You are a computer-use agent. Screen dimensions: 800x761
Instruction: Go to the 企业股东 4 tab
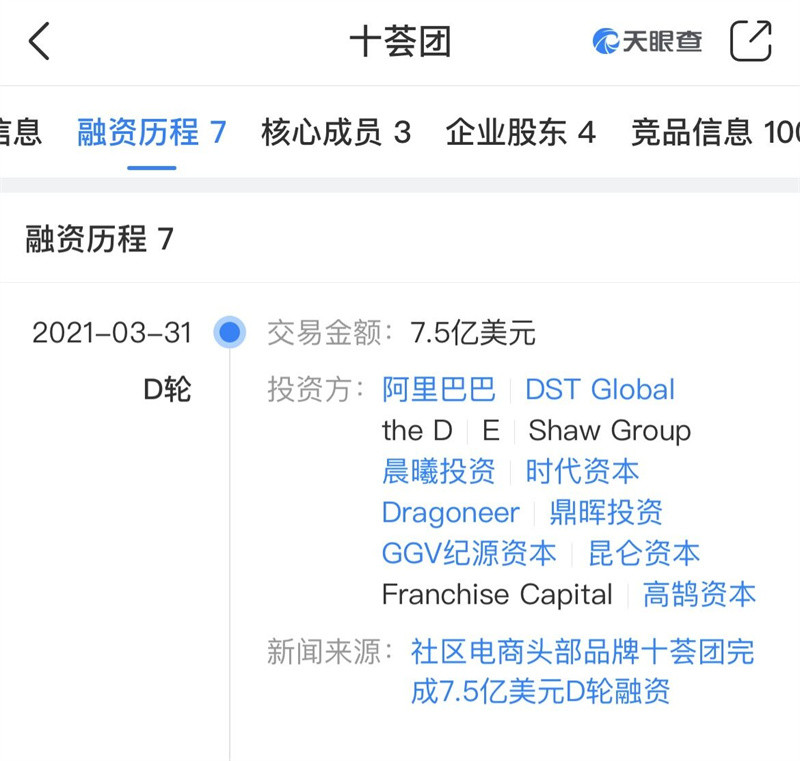[x=520, y=132]
